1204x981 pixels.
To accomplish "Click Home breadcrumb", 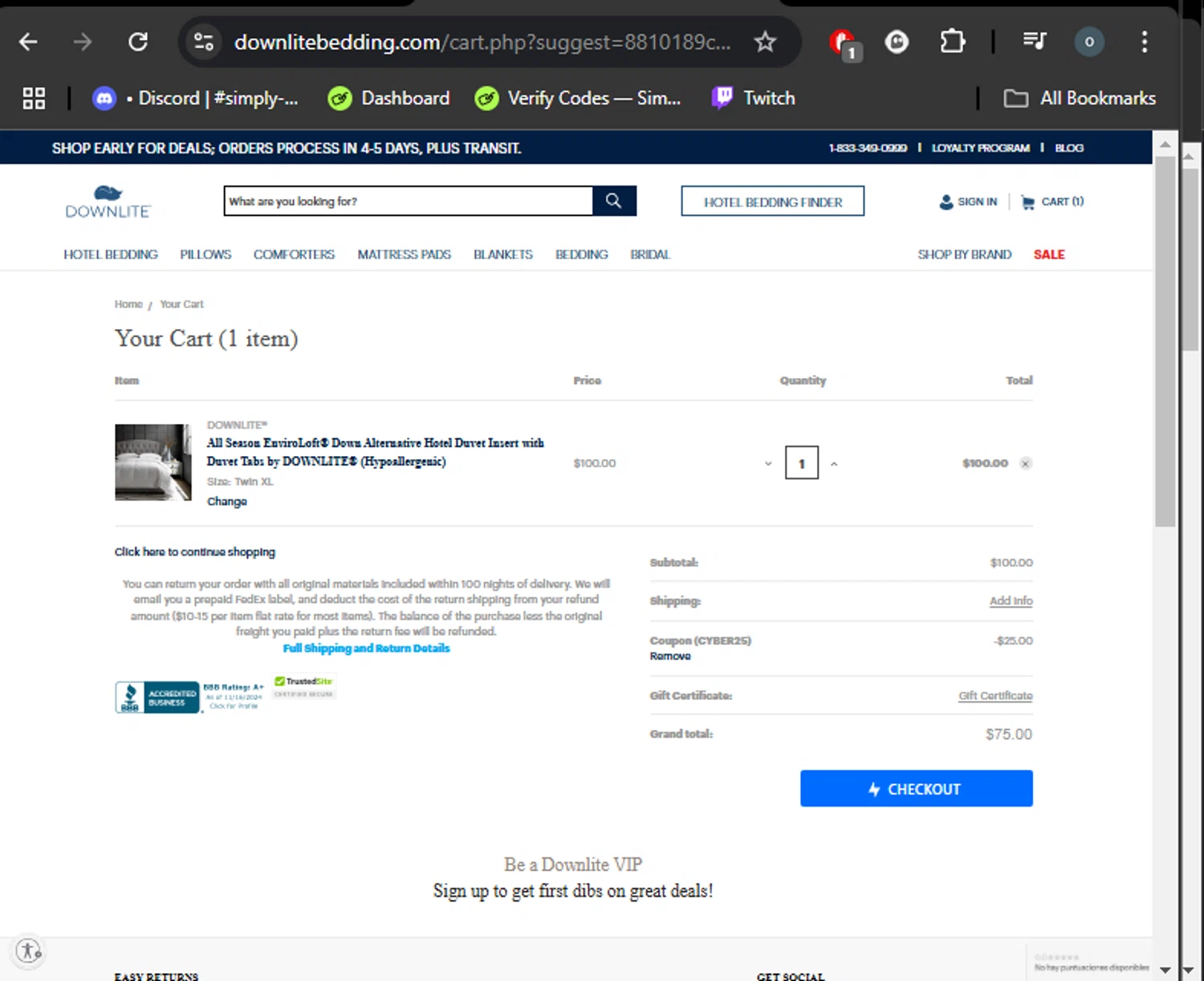I will click(x=128, y=304).
